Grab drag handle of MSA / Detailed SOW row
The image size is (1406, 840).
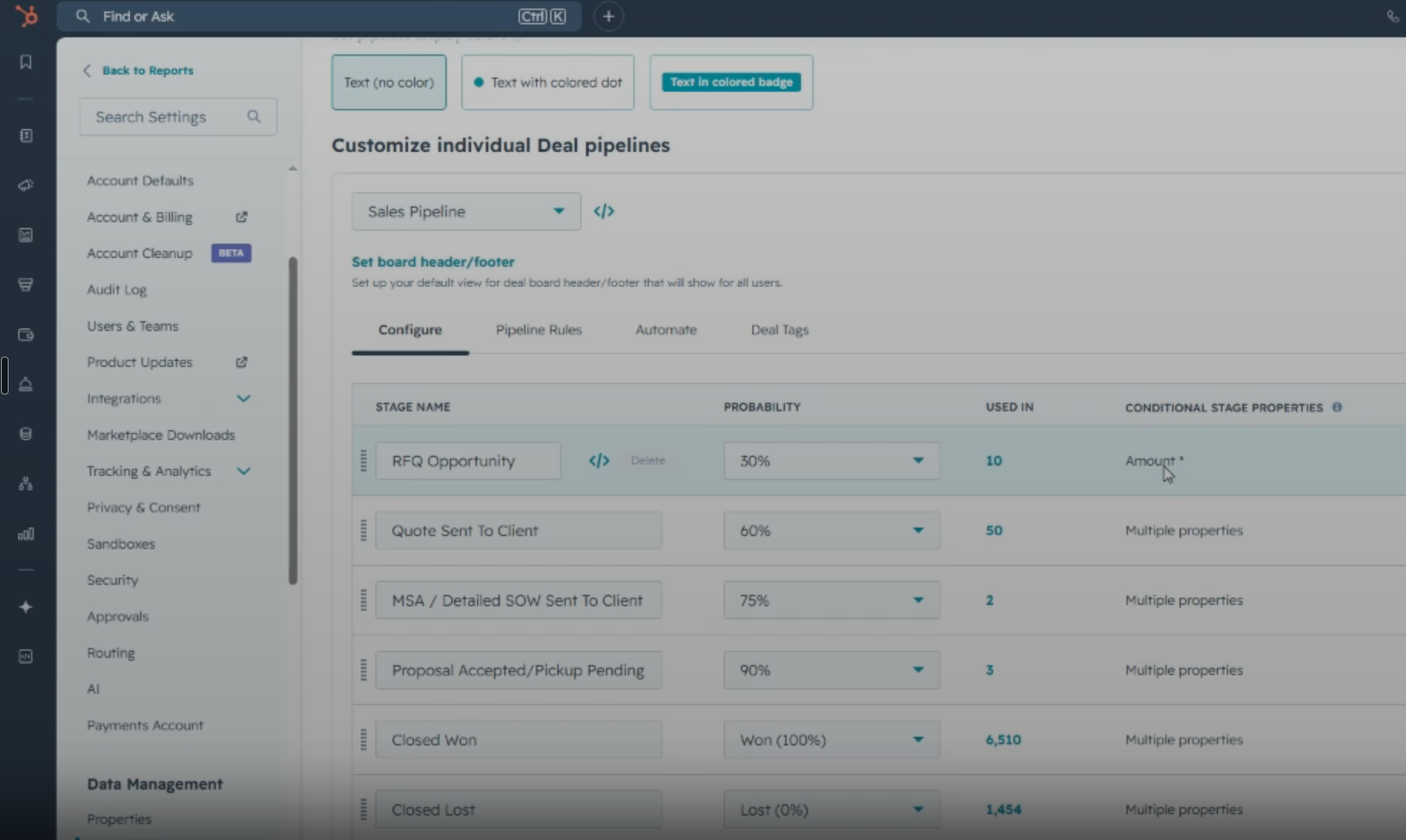click(363, 600)
